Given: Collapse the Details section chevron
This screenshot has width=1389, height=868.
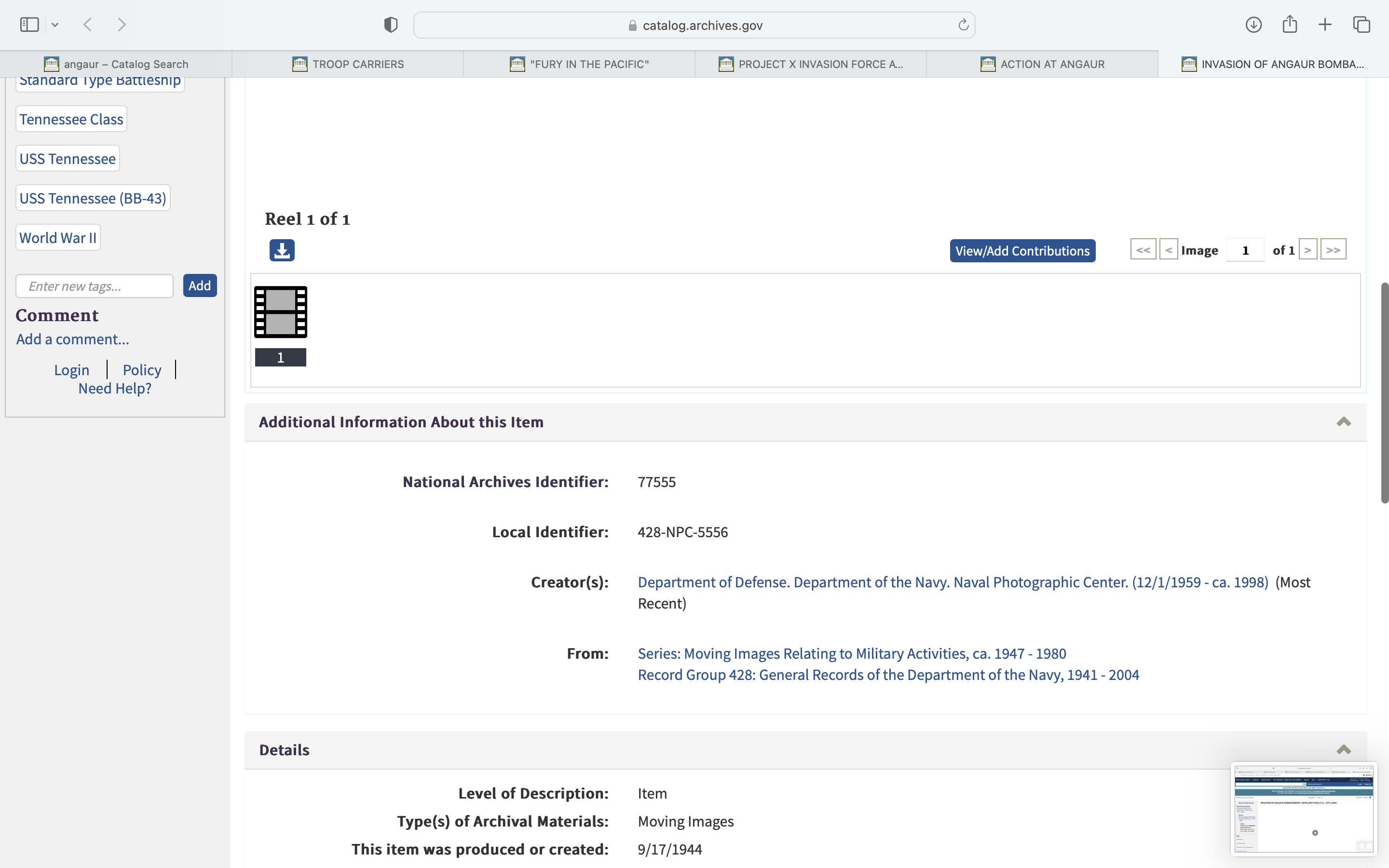Looking at the screenshot, I should [x=1343, y=750].
